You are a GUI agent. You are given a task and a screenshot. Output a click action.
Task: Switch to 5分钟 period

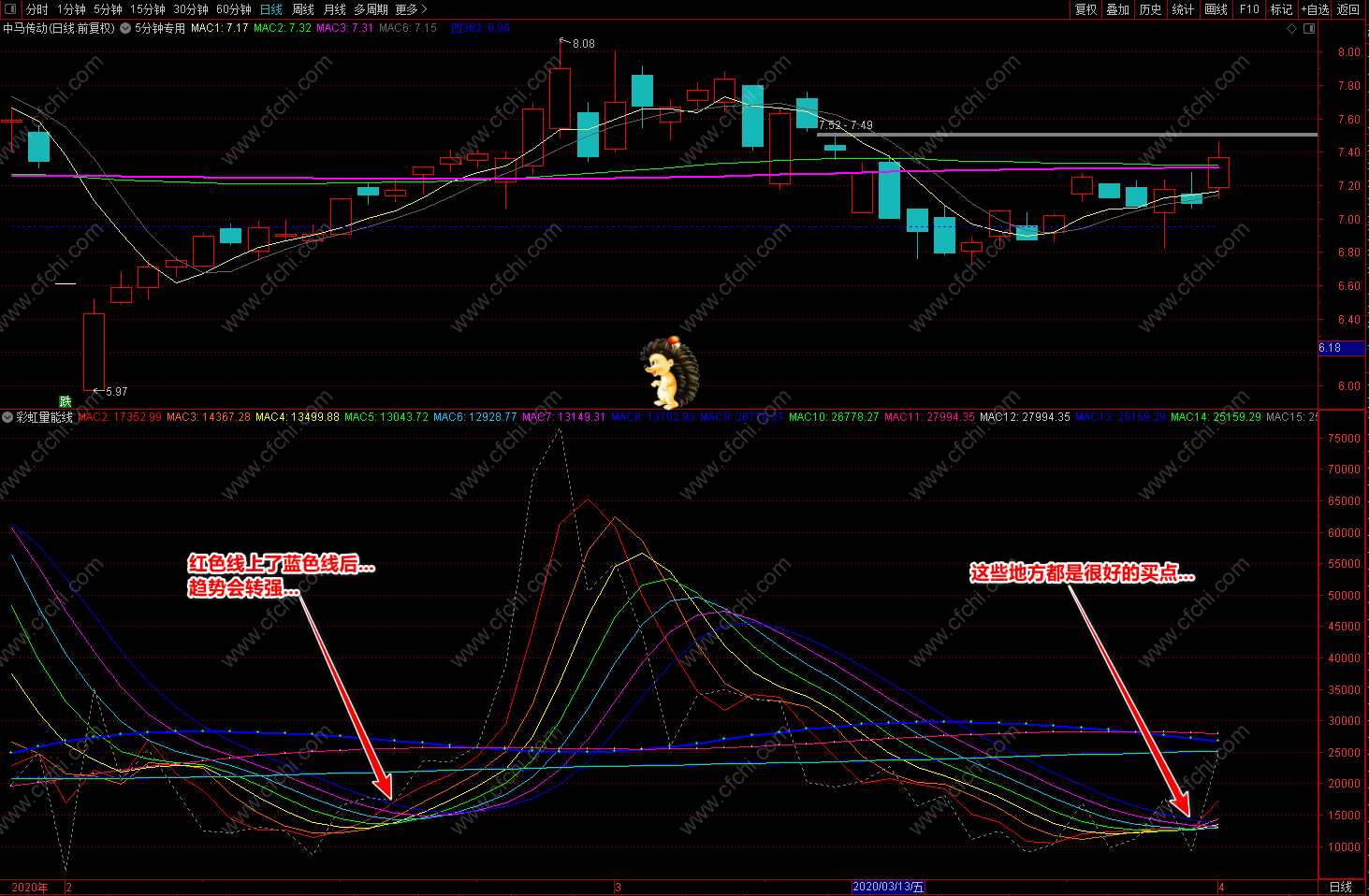click(x=108, y=9)
